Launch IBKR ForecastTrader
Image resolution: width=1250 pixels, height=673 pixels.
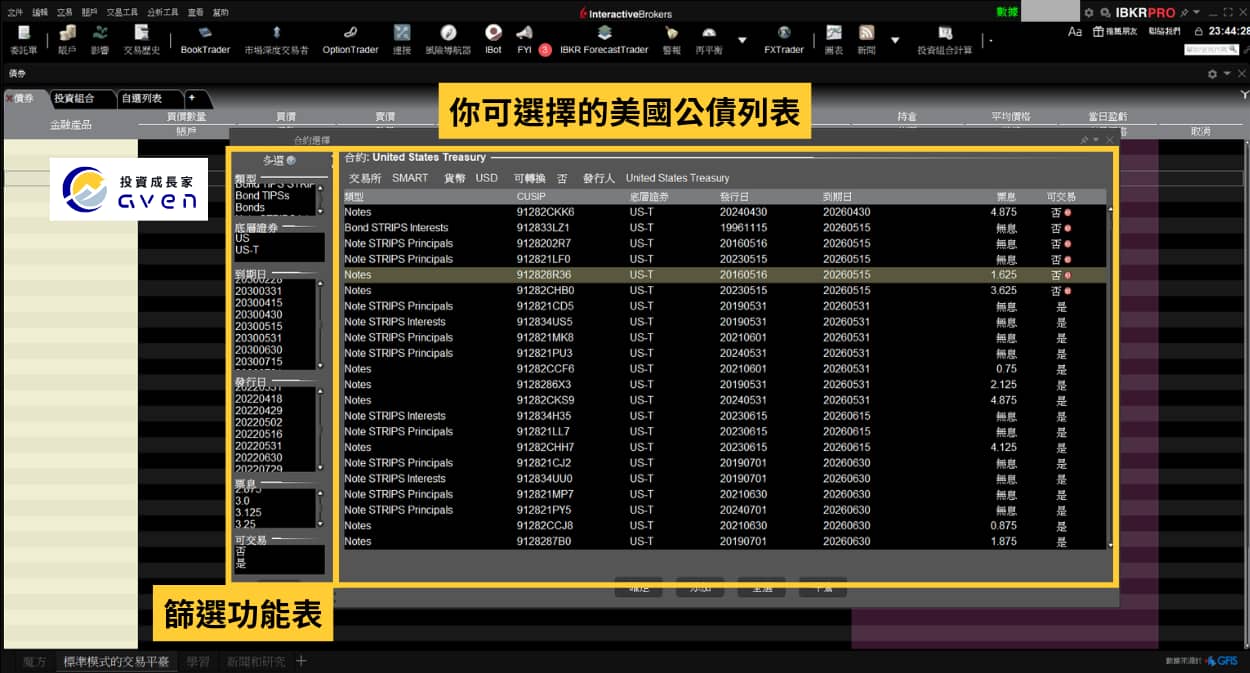[x=604, y=39]
